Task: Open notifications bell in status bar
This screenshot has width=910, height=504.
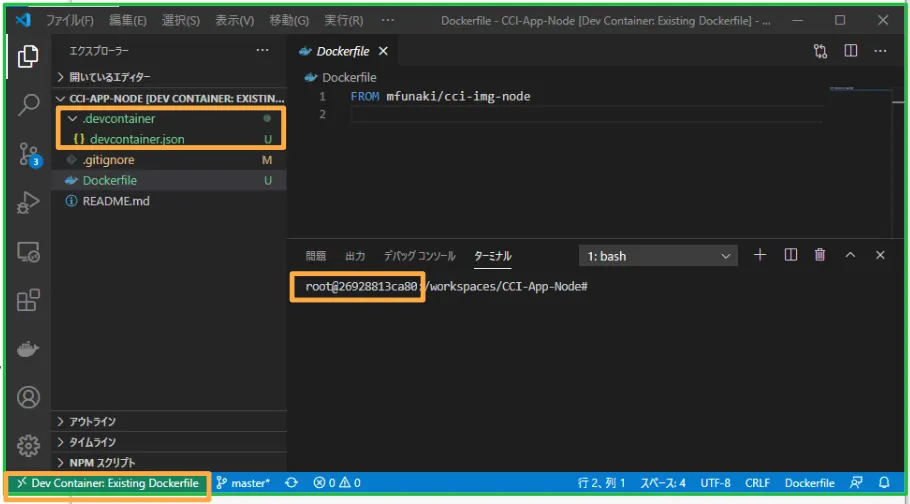Action: (x=884, y=483)
